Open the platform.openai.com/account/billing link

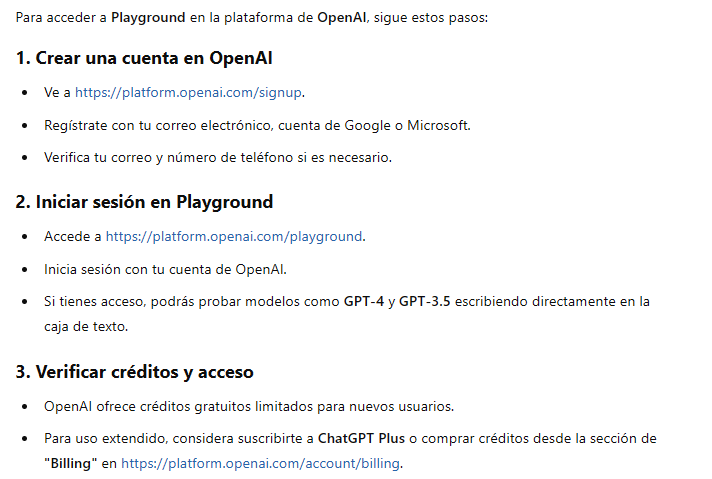coord(260,464)
